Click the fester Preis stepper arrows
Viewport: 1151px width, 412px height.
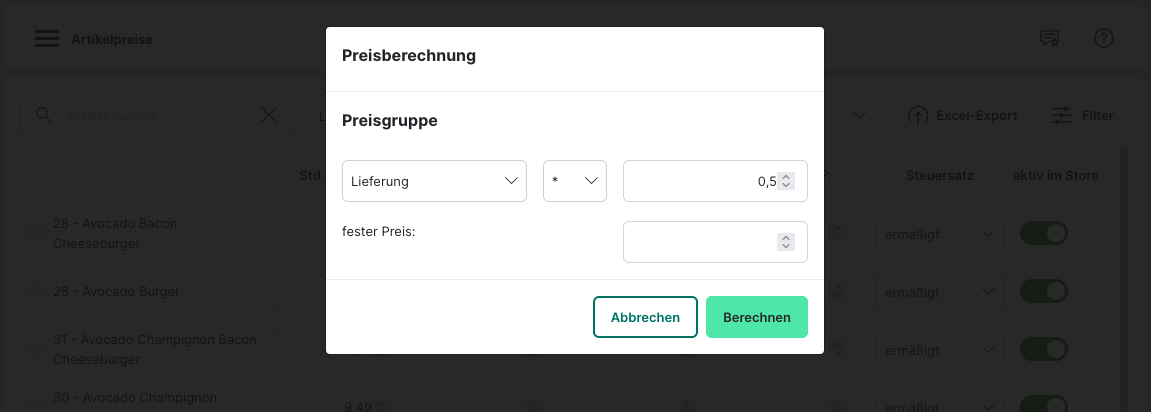point(787,242)
